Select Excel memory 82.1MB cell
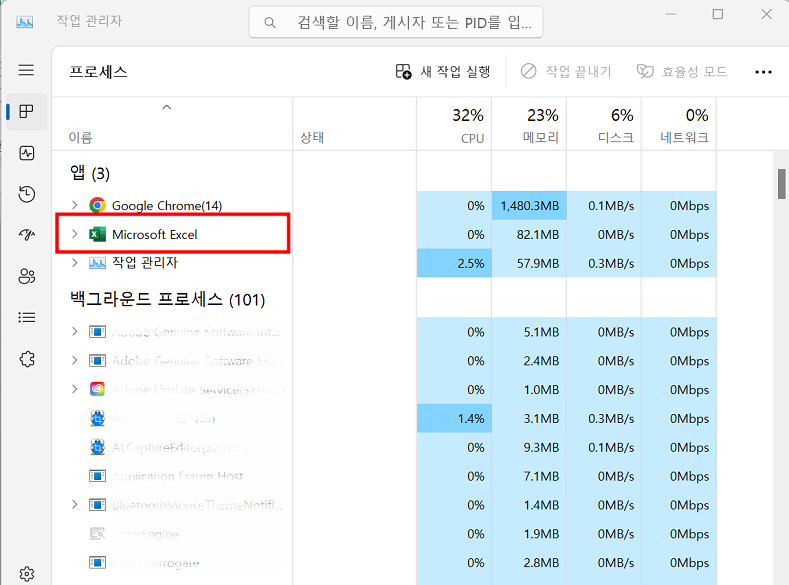The image size is (789, 585). [529, 234]
